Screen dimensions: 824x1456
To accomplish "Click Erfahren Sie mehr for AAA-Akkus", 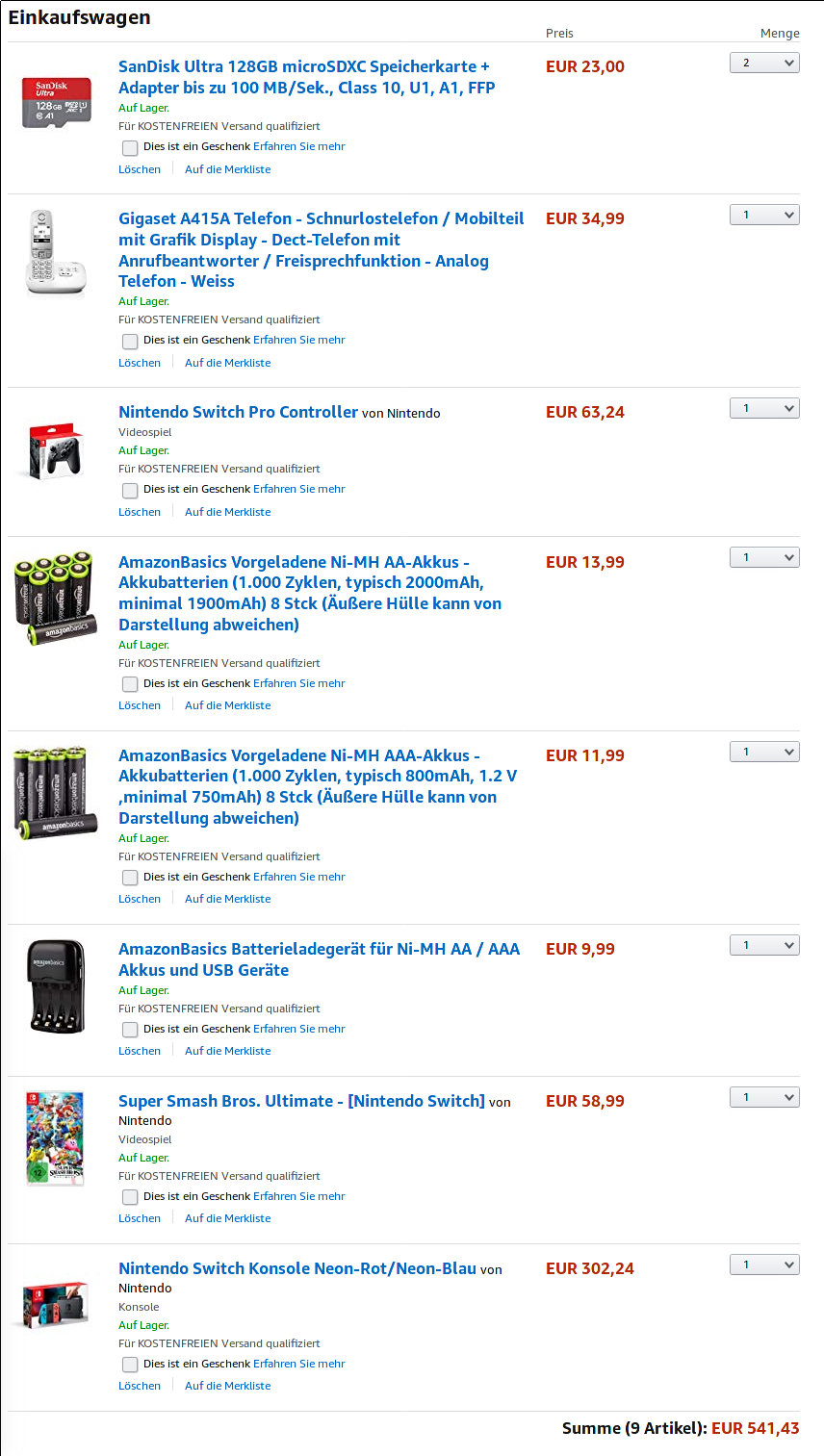I will 299,877.
